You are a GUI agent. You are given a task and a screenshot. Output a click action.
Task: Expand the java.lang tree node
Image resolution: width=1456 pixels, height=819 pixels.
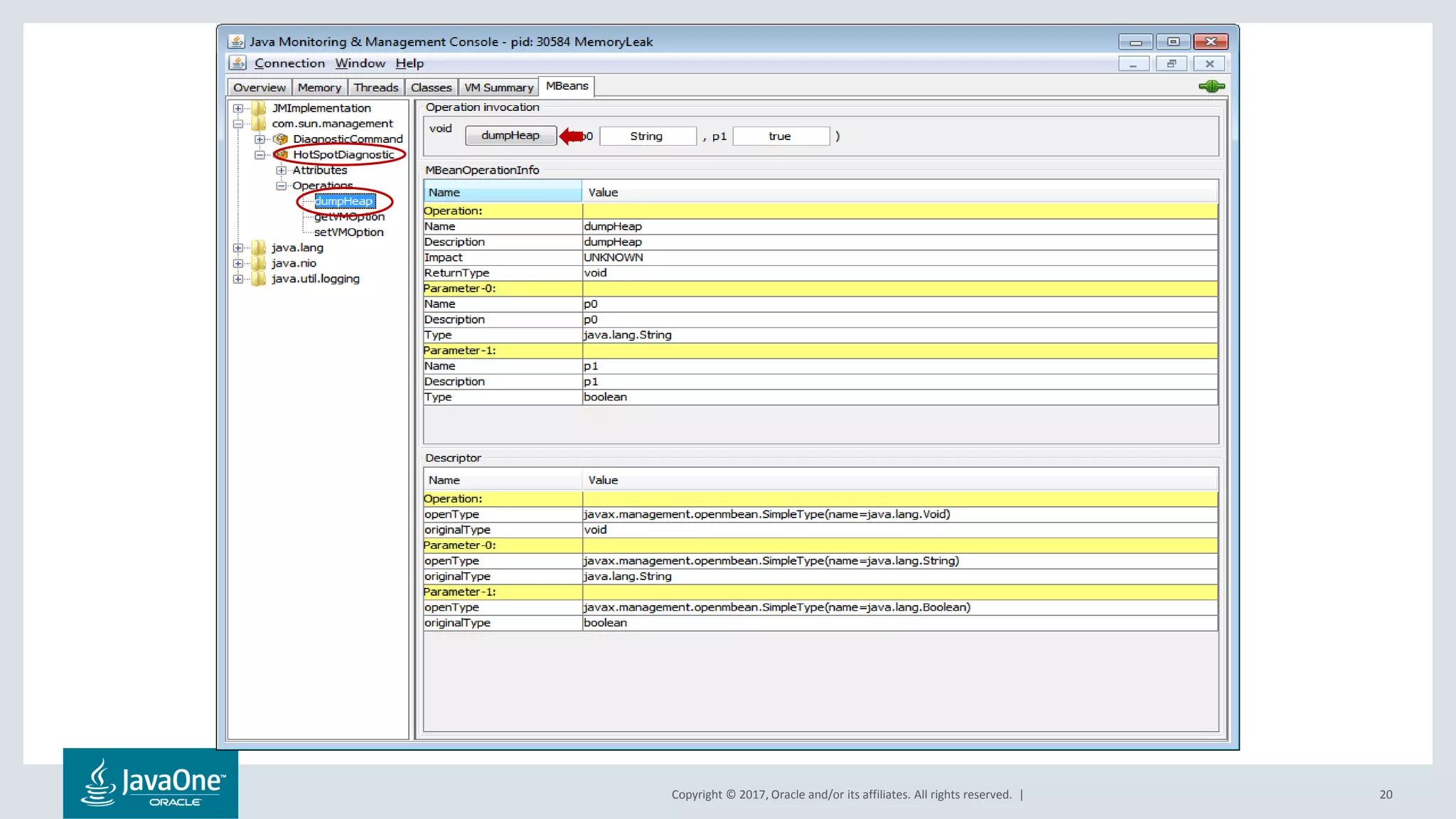pos(238,248)
